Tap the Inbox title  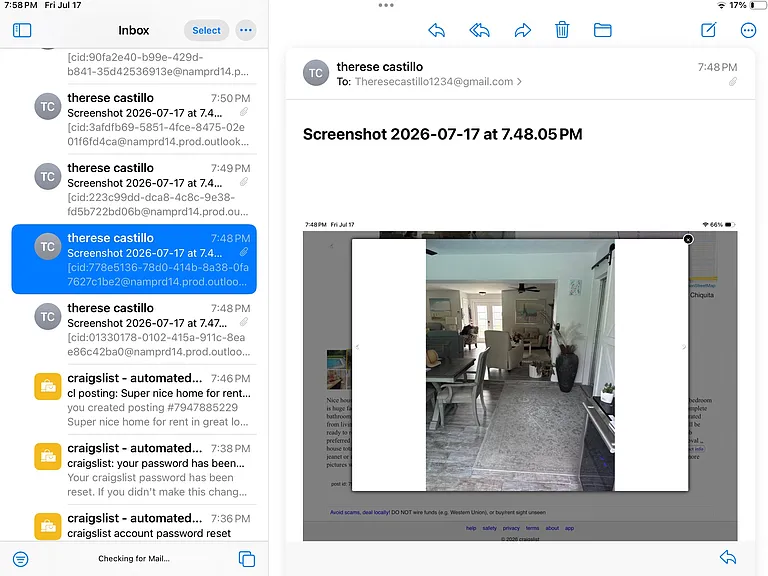(x=133, y=30)
